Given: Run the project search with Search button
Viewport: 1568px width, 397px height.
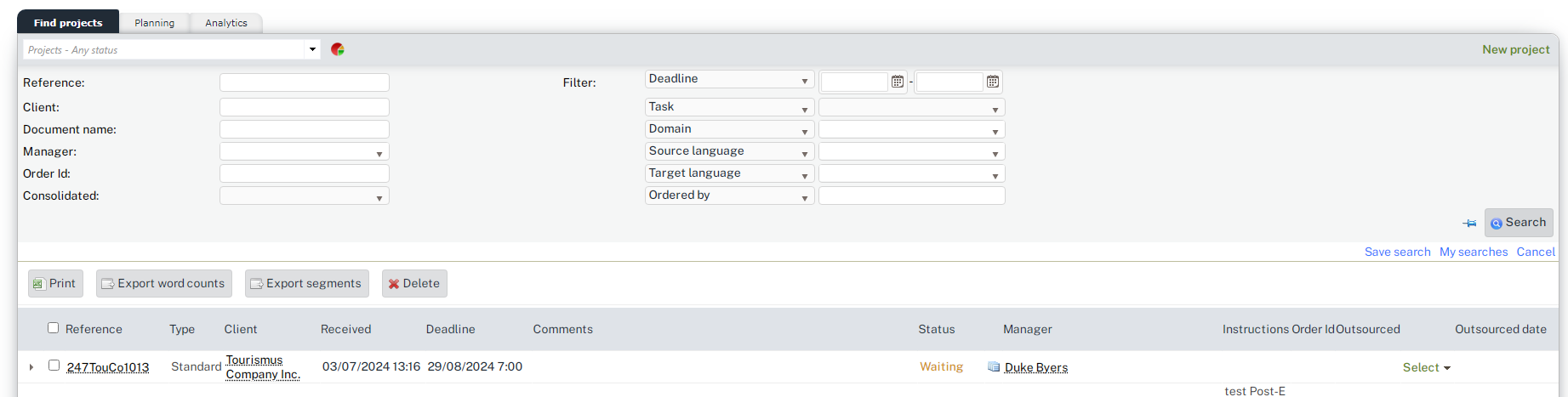Looking at the screenshot, I should click(1518, 223).
